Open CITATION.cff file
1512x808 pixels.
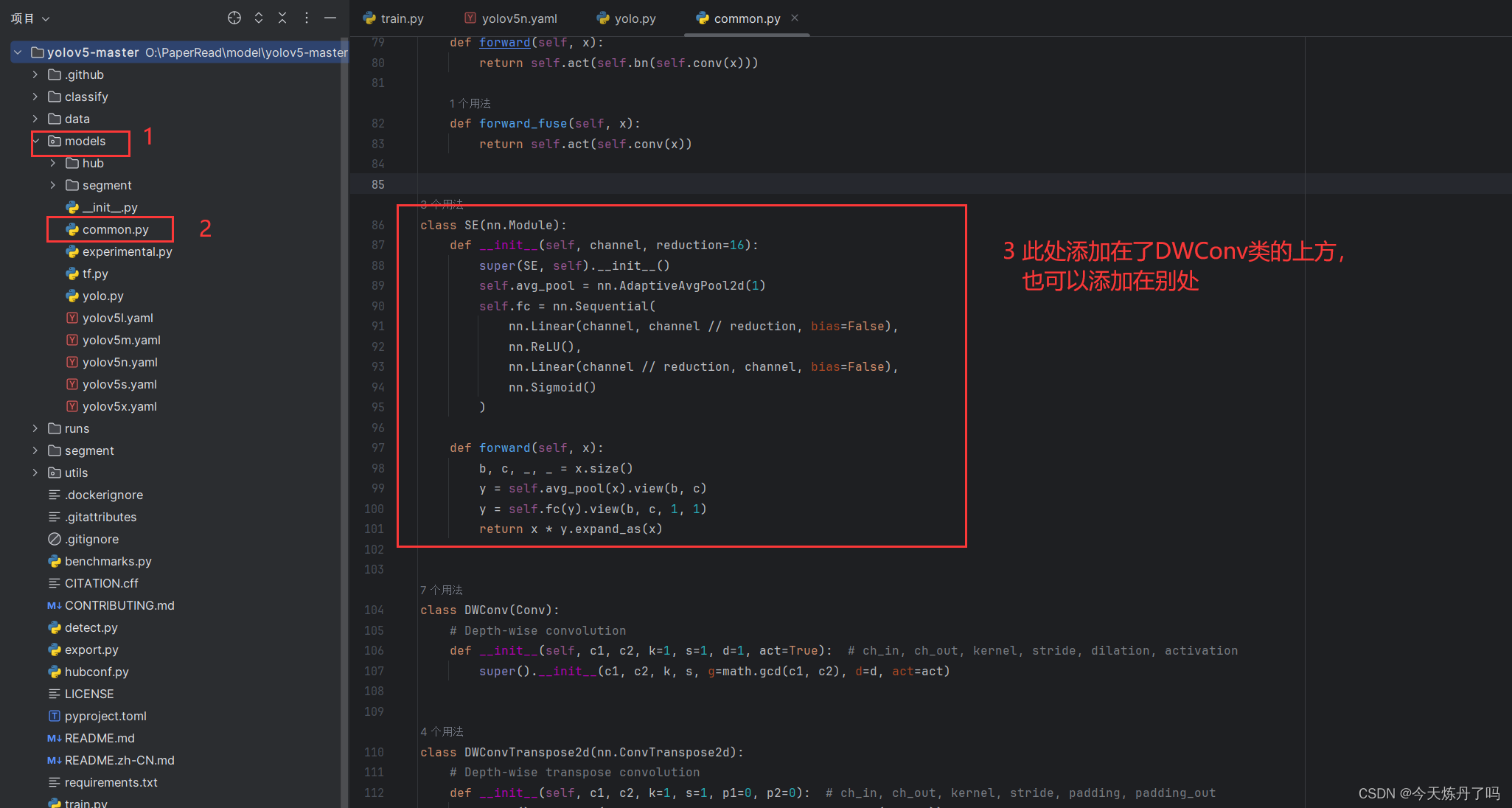(93, 583)
